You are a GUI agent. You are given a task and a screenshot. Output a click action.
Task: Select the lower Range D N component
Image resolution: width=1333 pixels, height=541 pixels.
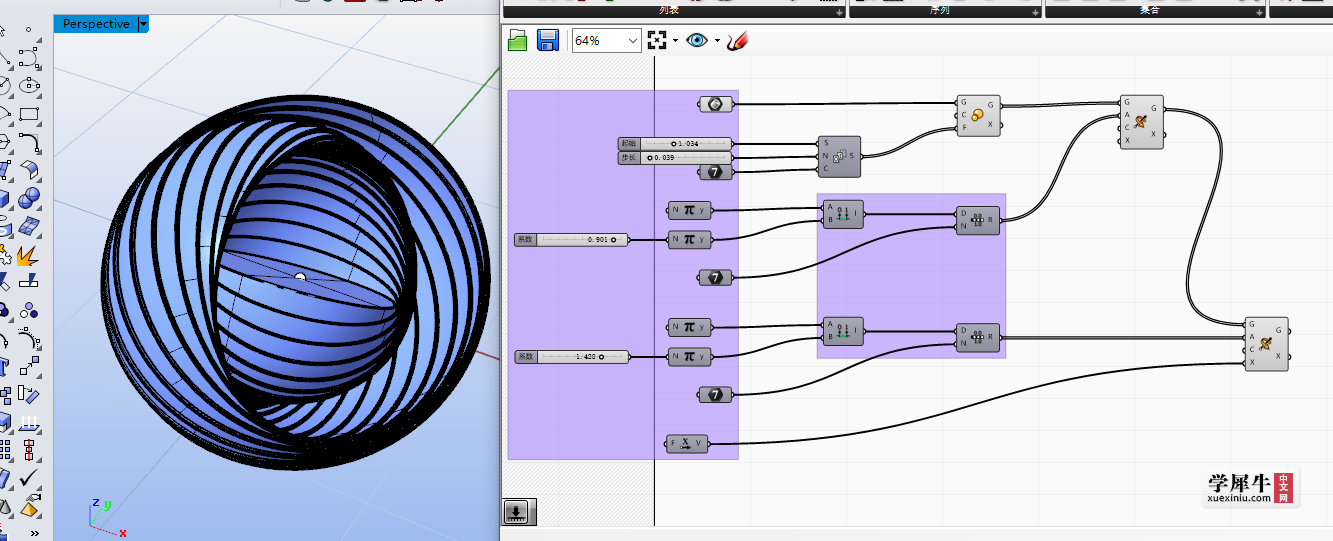[978, 337]
